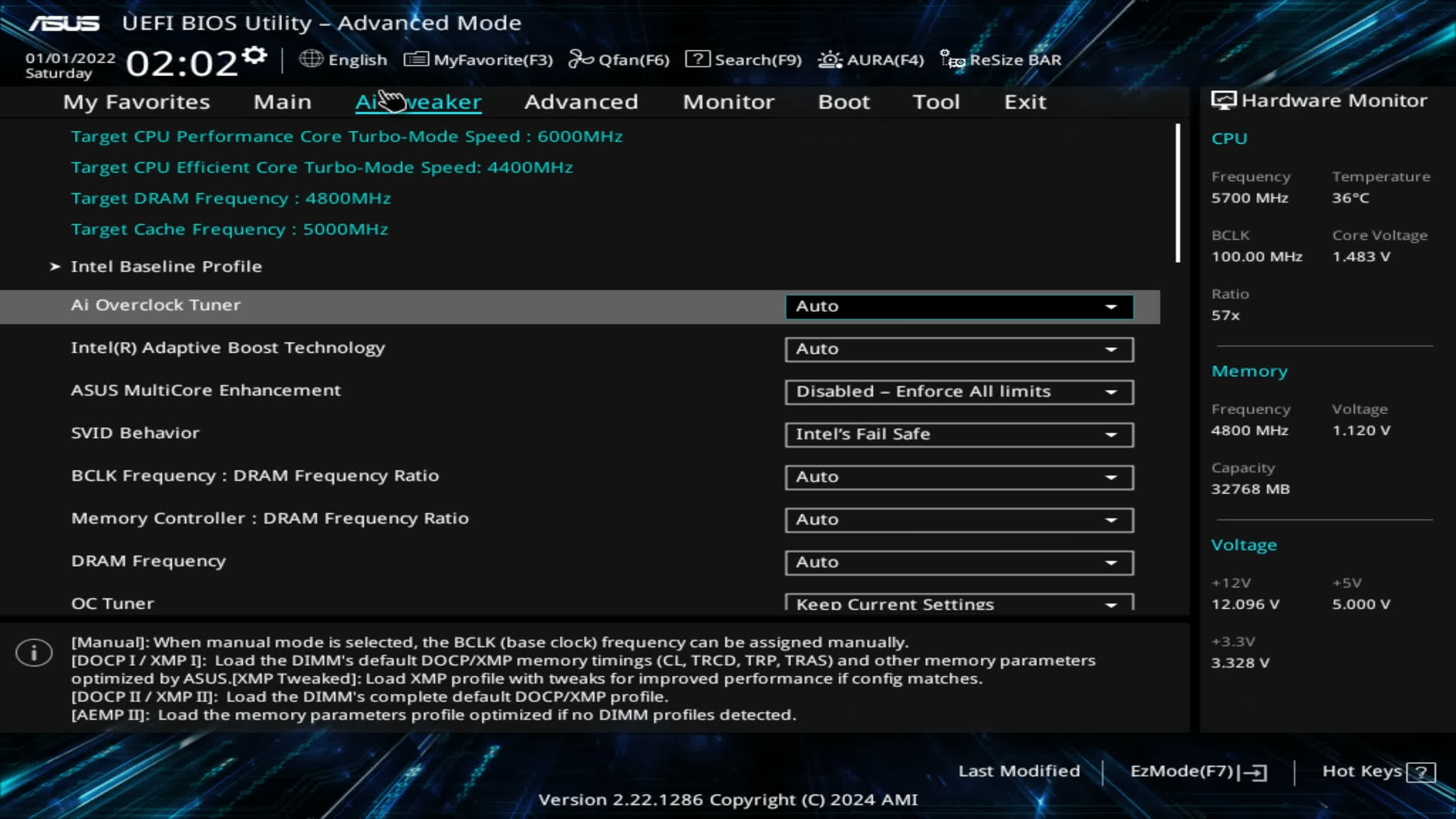Select the Ai Overclock Tuner row label
The width and height of the screenshot is (1456, 819).
tap(156, 305)
